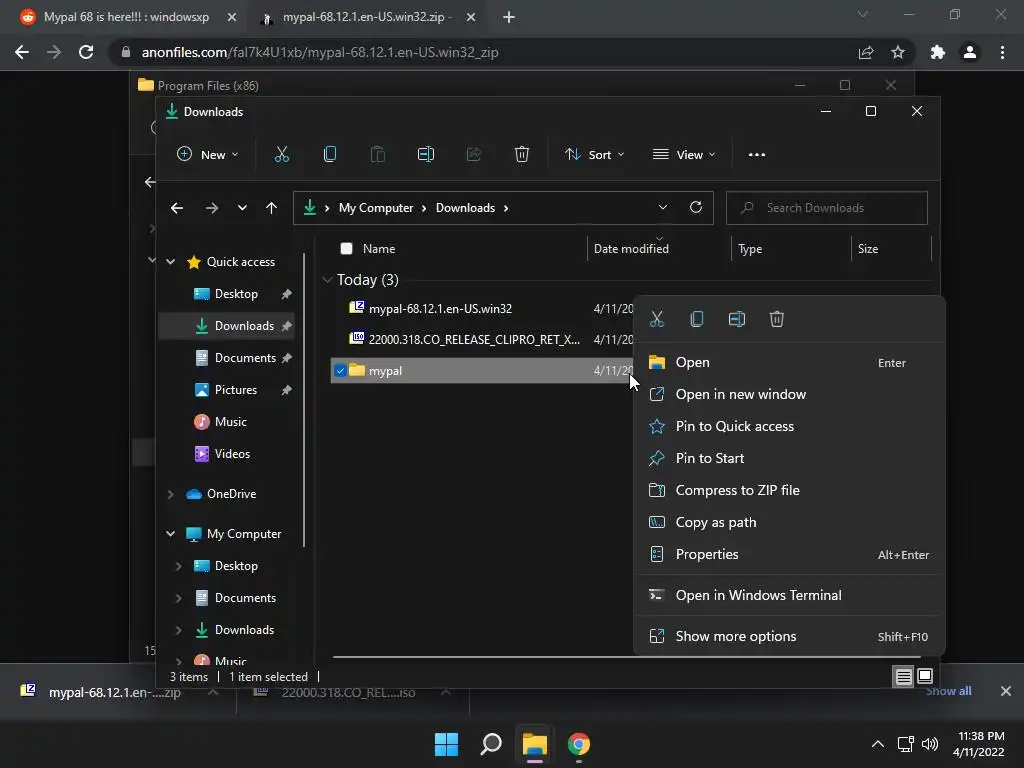This screenshot has width=1024, height=768.
Task: Collapse Quick access tree node
Action: 170,262
